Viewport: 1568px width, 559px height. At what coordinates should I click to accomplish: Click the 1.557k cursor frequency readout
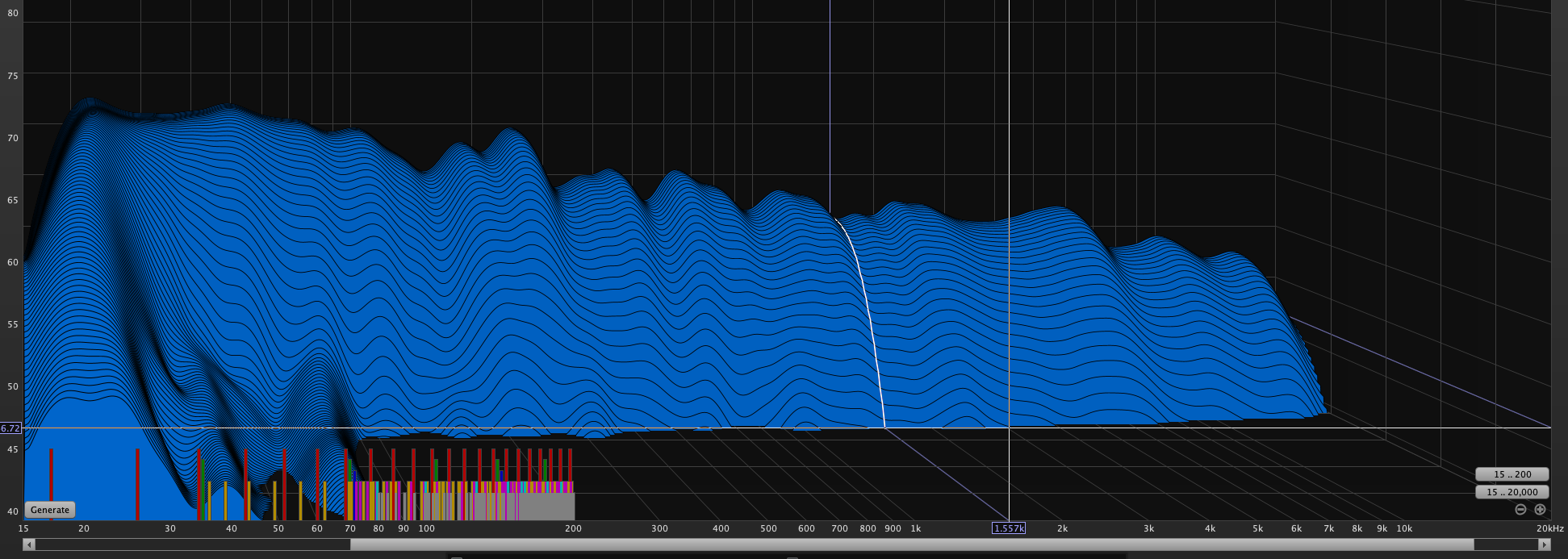[x=1009, y=528]
